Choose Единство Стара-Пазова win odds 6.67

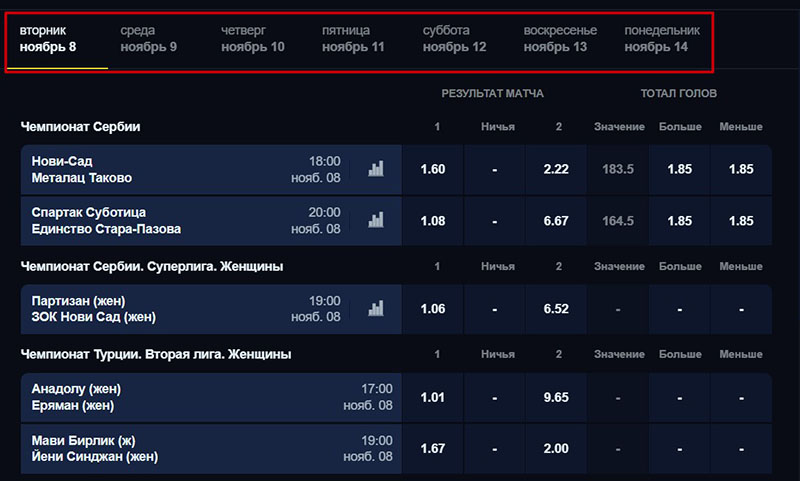(x=556, y=221)
